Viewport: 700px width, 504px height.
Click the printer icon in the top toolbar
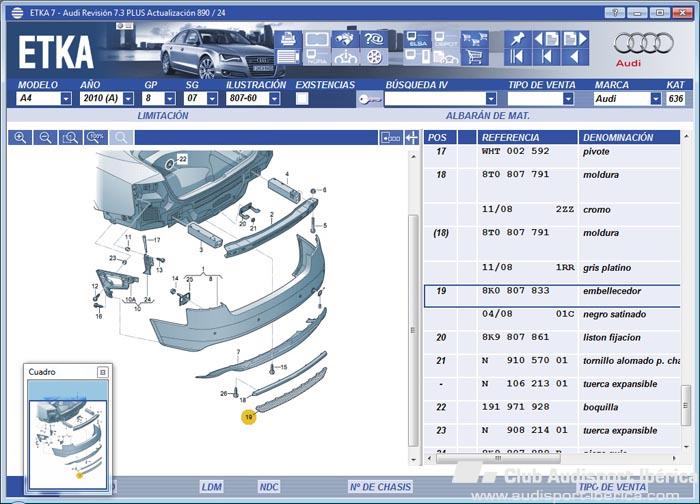click(x=288, y=40)
